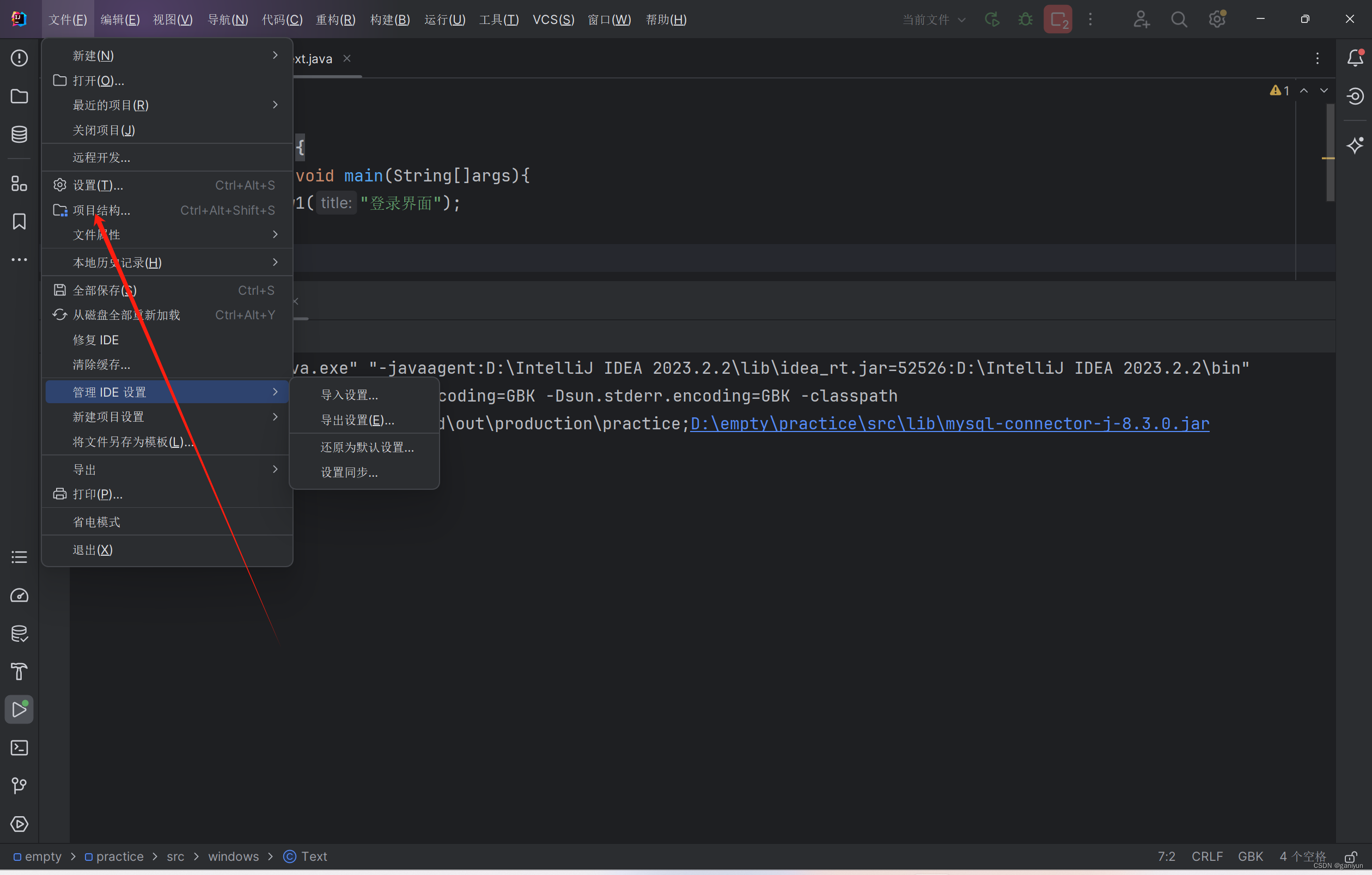This screenshot has width=1372, height=875.
Task: Open the Notifications bell icon
Action: pos(1355,58)
